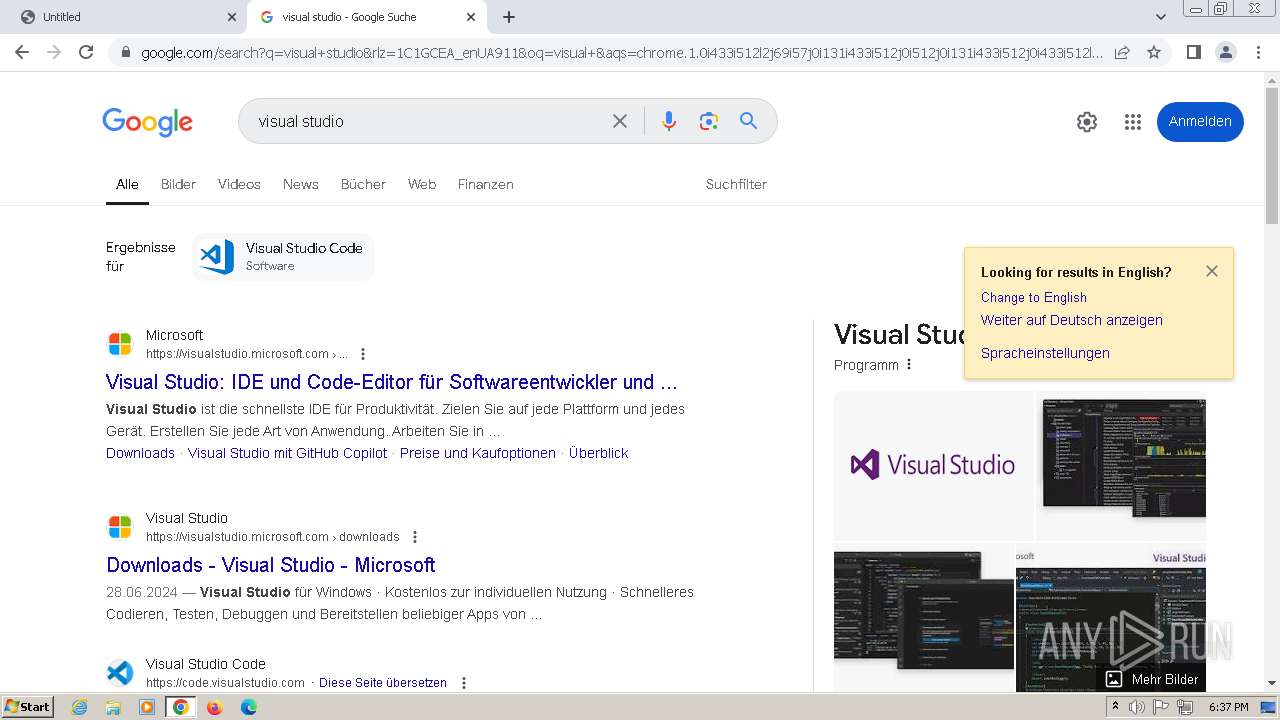The width and height of the screenshot is (1280, 720).
Task: Open the Windows Start menu
Action: [28, 707]
